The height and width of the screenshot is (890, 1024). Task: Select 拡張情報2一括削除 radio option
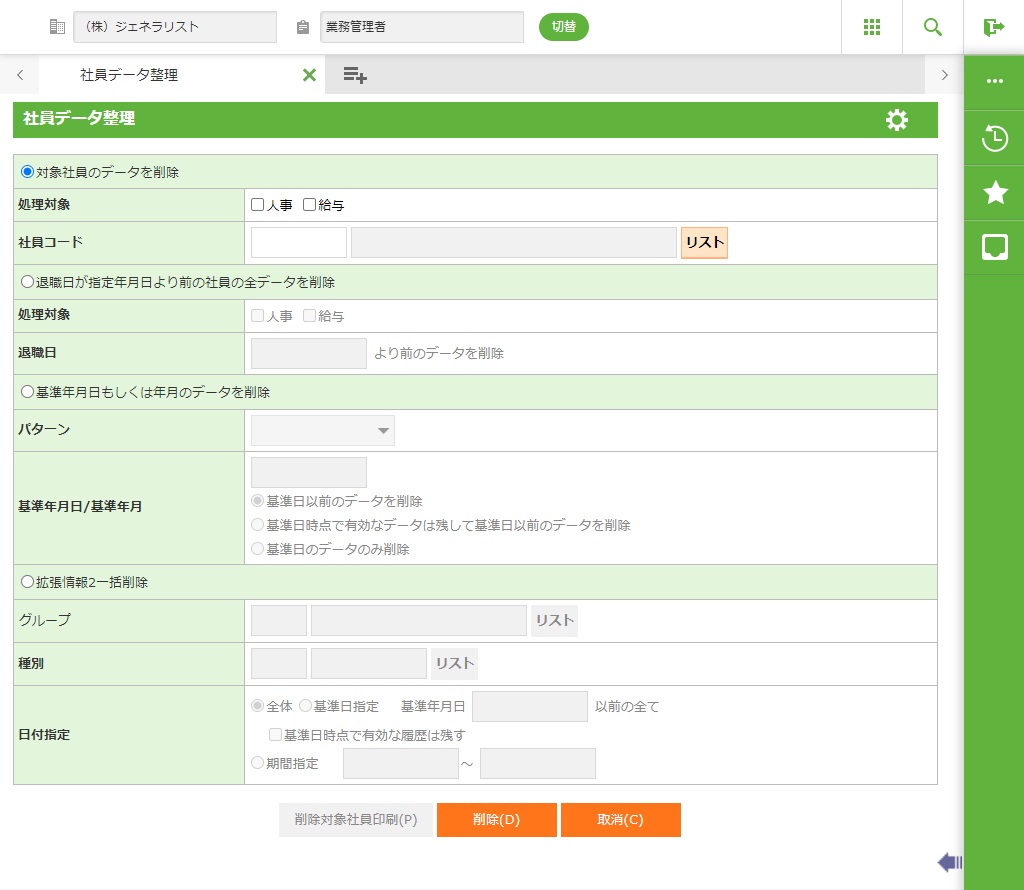[x=28, y=582]
